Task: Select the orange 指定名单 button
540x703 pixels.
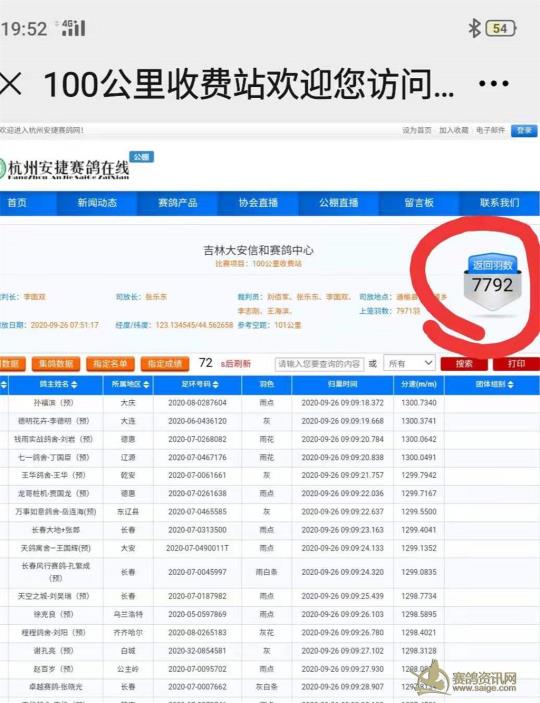Action: coord(110,364)
